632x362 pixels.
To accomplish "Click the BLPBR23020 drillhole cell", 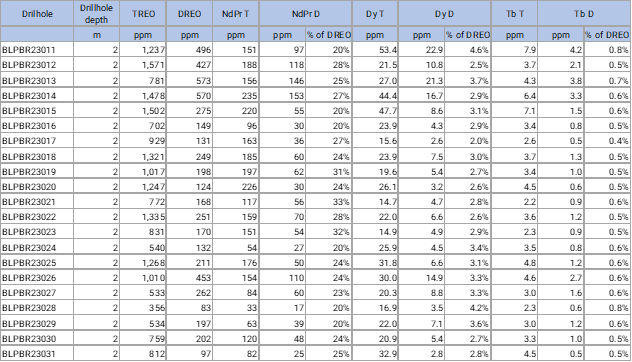I will pyautogui.click(x=37, y=187).
